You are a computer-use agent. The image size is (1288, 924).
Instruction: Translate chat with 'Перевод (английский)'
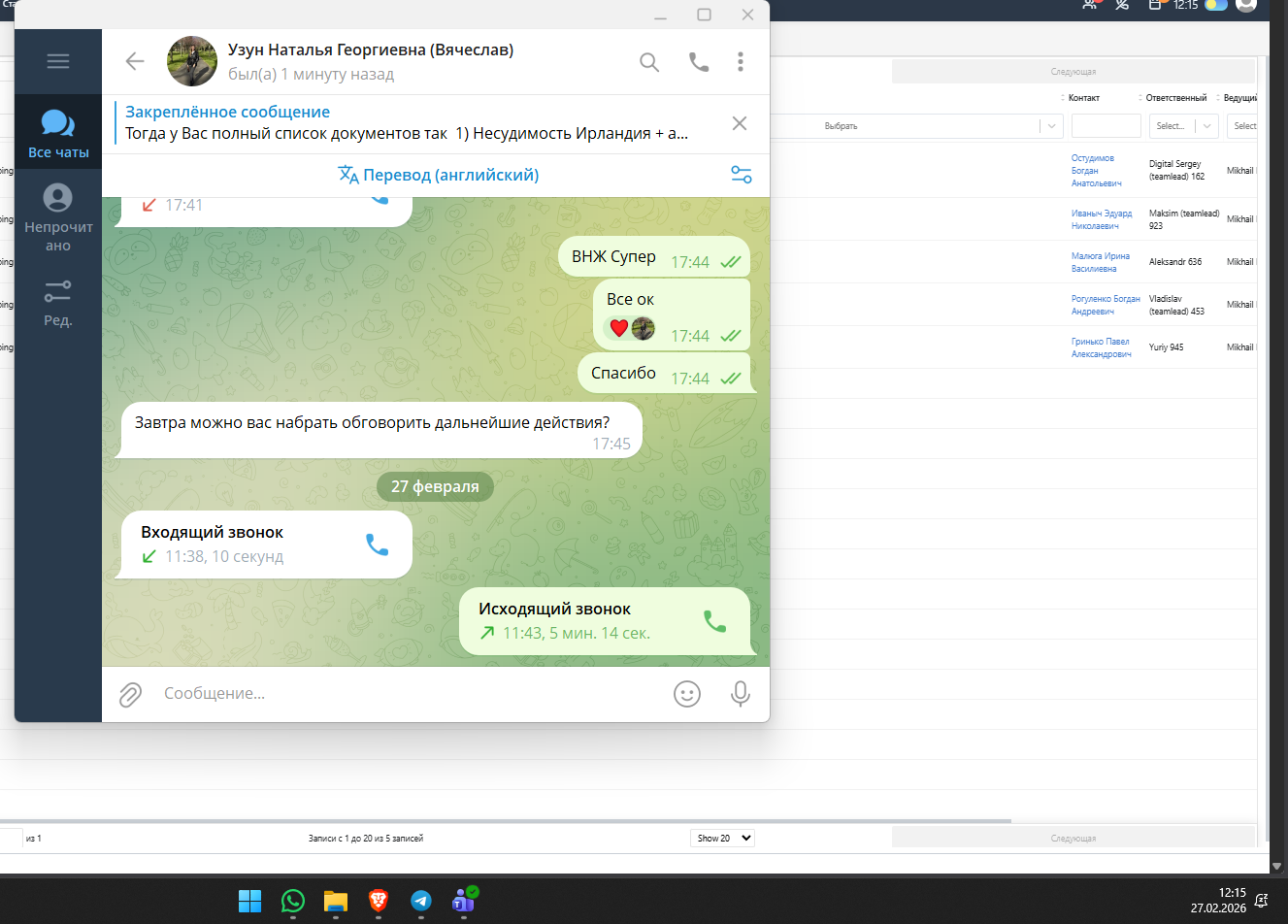tap(439, 175)
